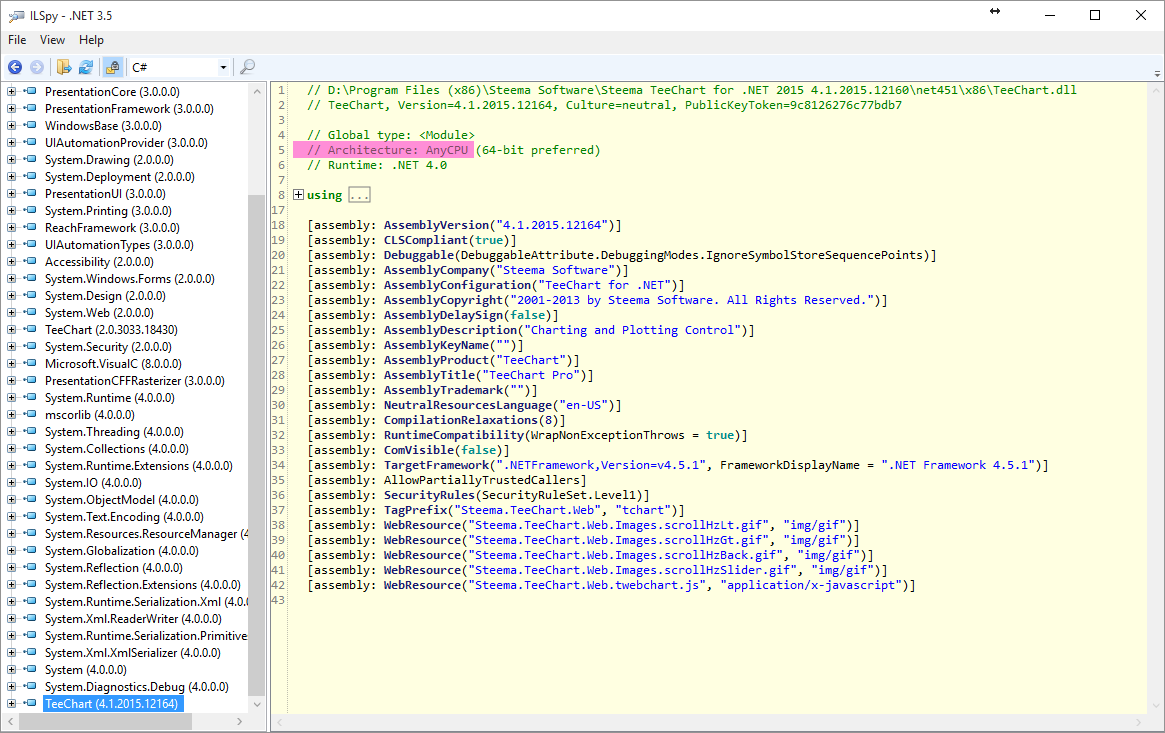1165x733 pixels.
Task: Follow the CLSCompliant attribute link
Action: pyautogui.click(x=426, y=240)
